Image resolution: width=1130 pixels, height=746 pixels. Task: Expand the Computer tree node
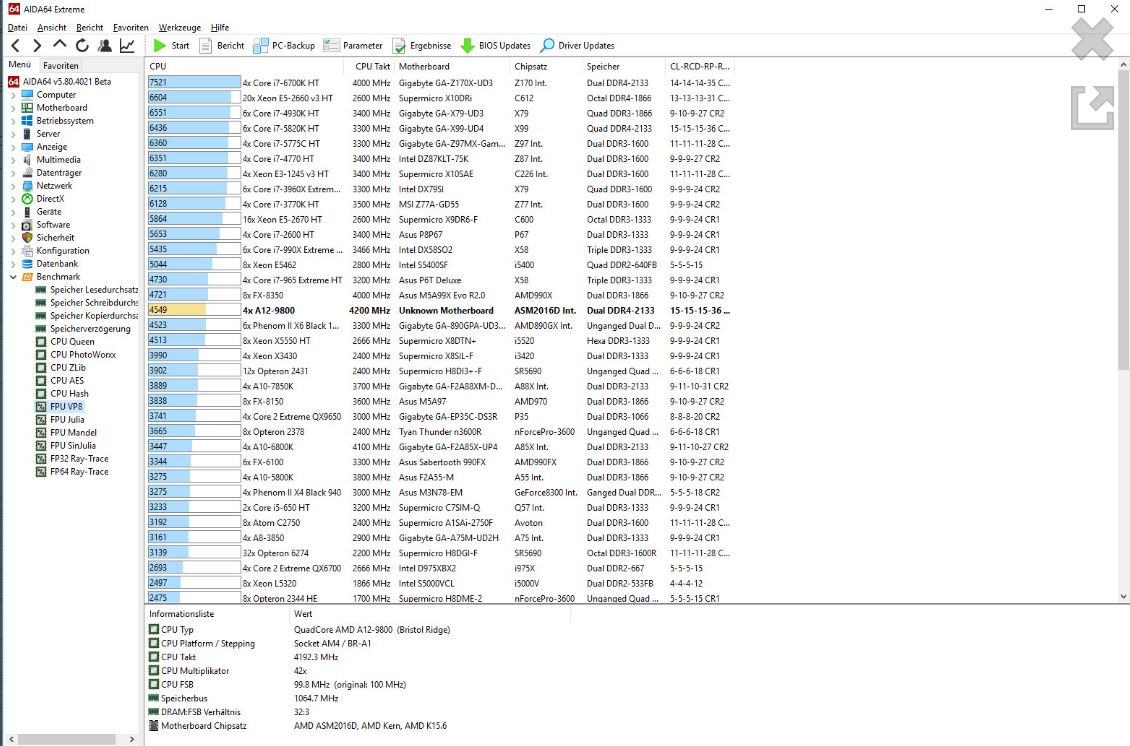click(13, 95)
